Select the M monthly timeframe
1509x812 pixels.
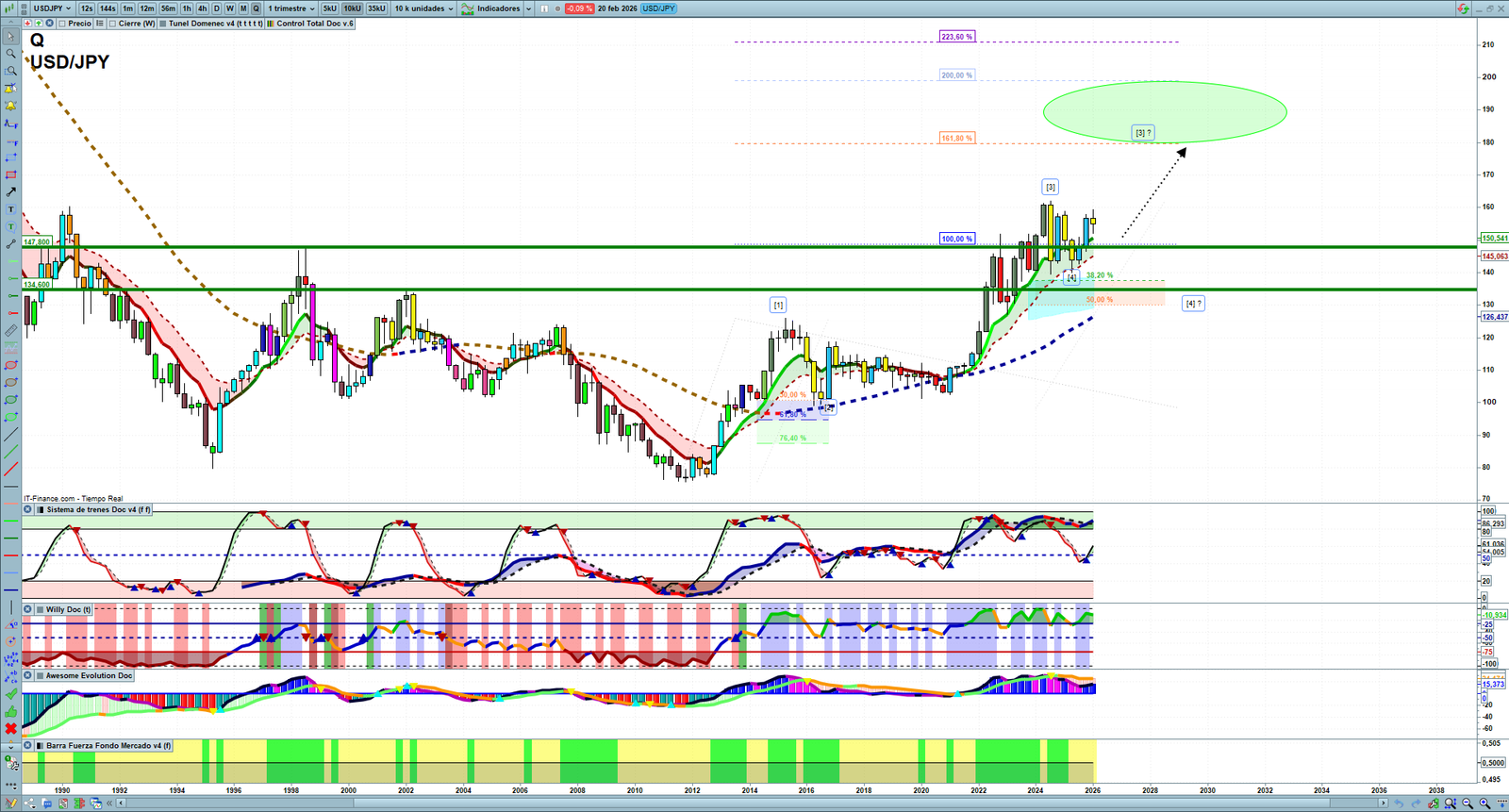[x=242, y=8]
